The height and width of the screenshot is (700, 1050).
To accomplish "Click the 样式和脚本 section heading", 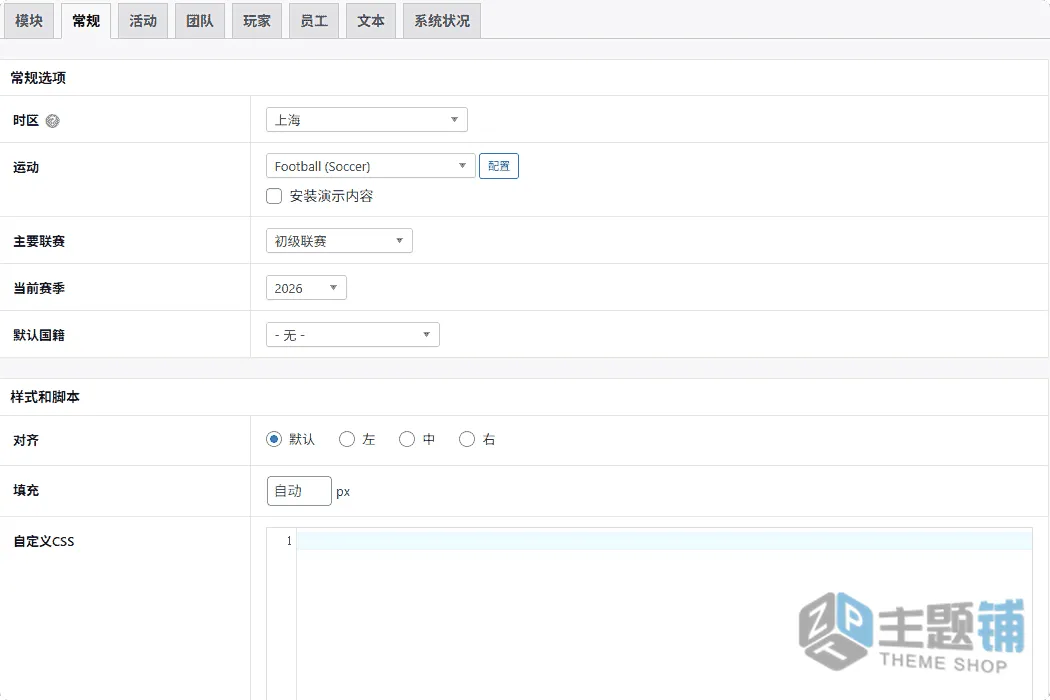I will [x=45, y=397].
